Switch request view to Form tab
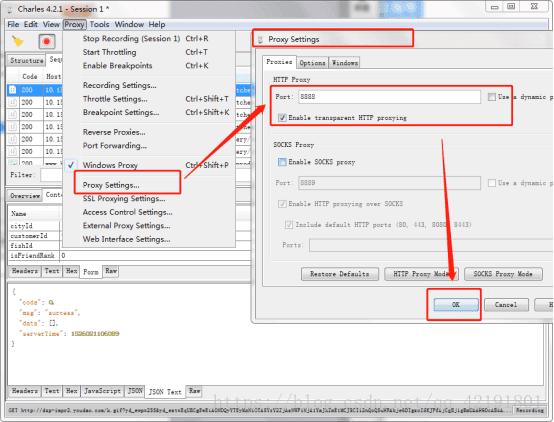 pyautogui.click(x=91, y=272)
